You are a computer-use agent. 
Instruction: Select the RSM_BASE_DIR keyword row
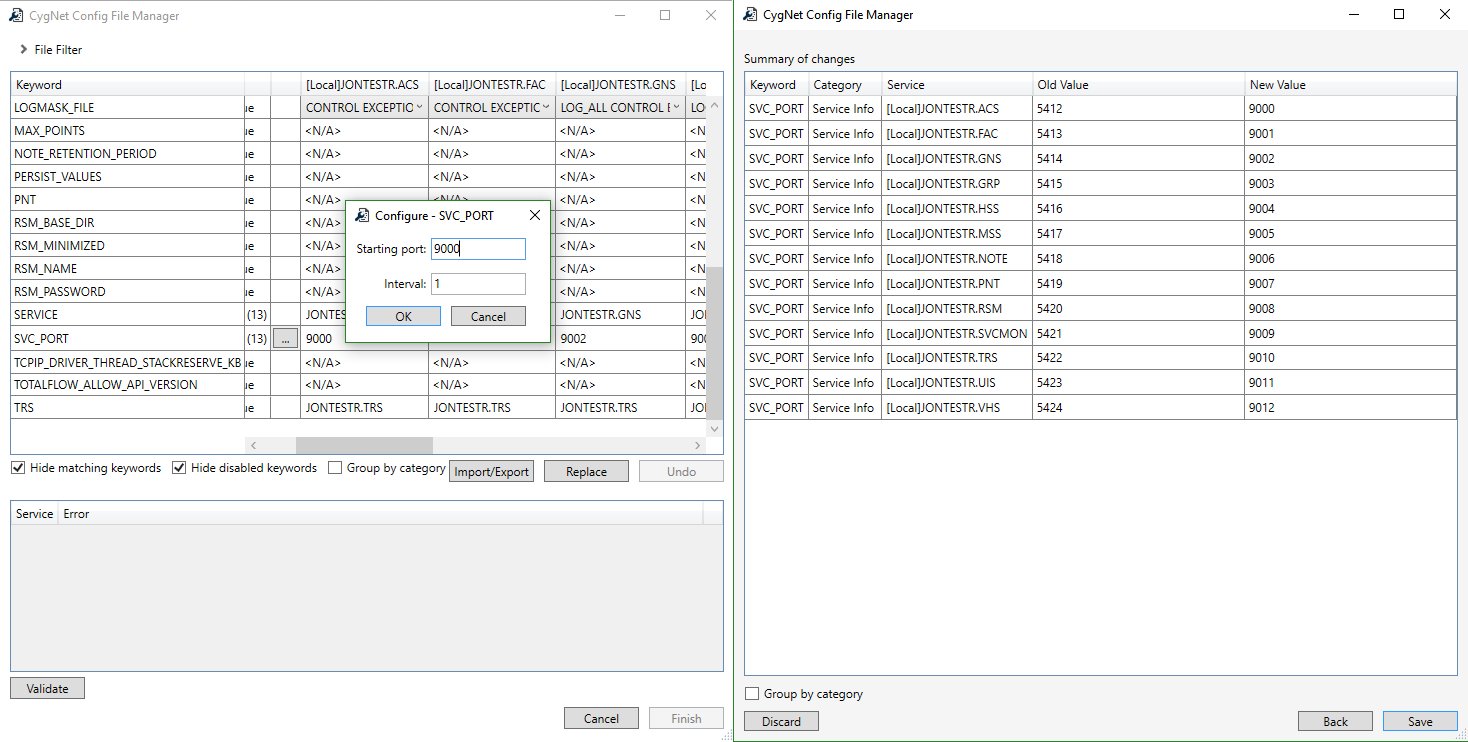click(x=127, y=223)
